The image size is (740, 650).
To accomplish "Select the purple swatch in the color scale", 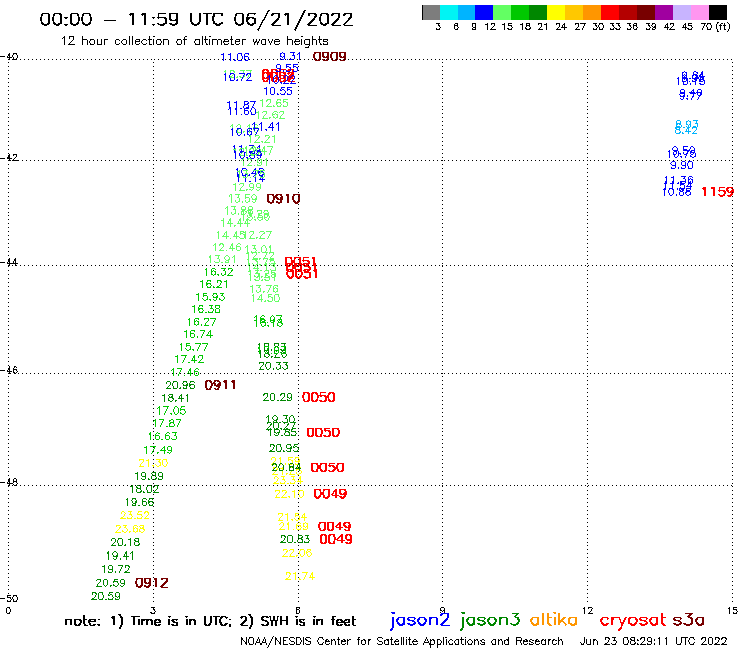I will pyautogui.click(x=664, y=12).
